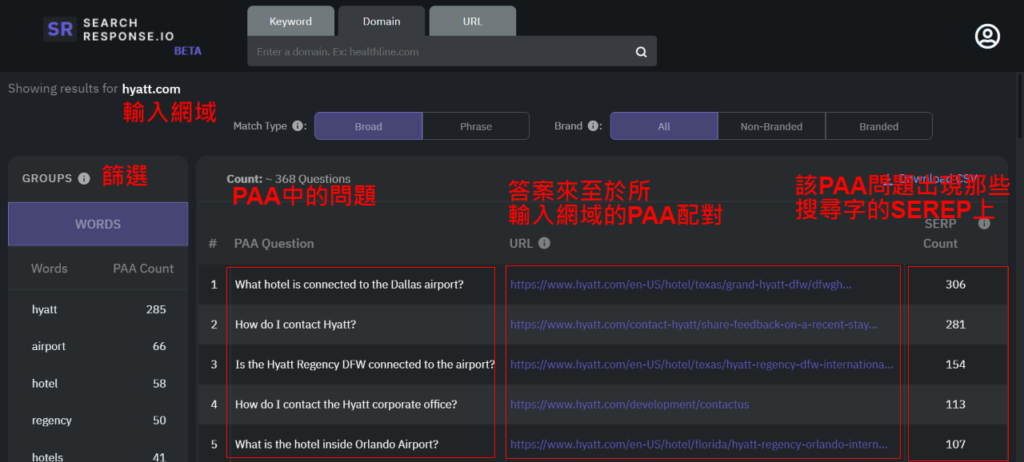Viewport: 1024px width, 462px height.
Task: Set Match Type to Broad
Action: coord(368,126)
